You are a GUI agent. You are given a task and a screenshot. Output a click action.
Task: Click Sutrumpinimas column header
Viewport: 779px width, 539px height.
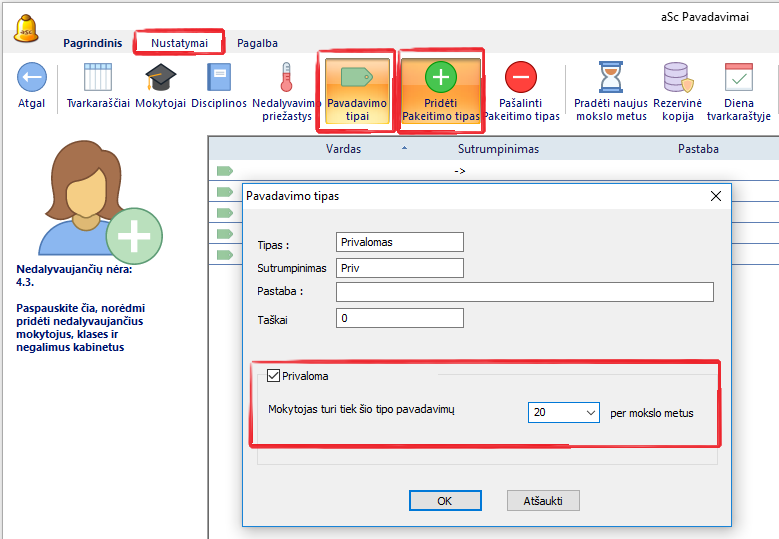[x=498, y=149]
